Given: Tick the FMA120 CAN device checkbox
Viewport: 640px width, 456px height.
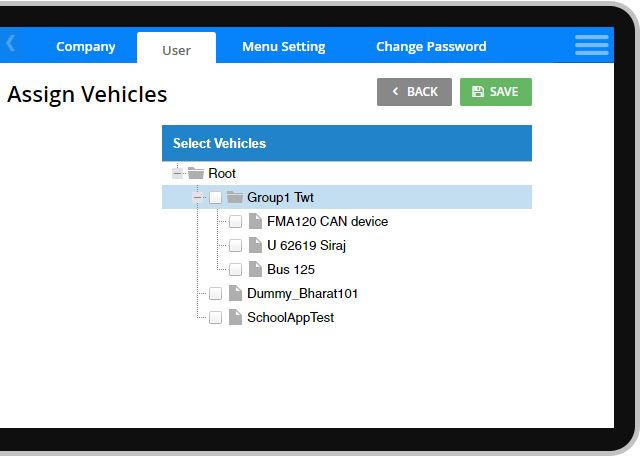Looking at the screenshot, I should click(x=235, y=222).
